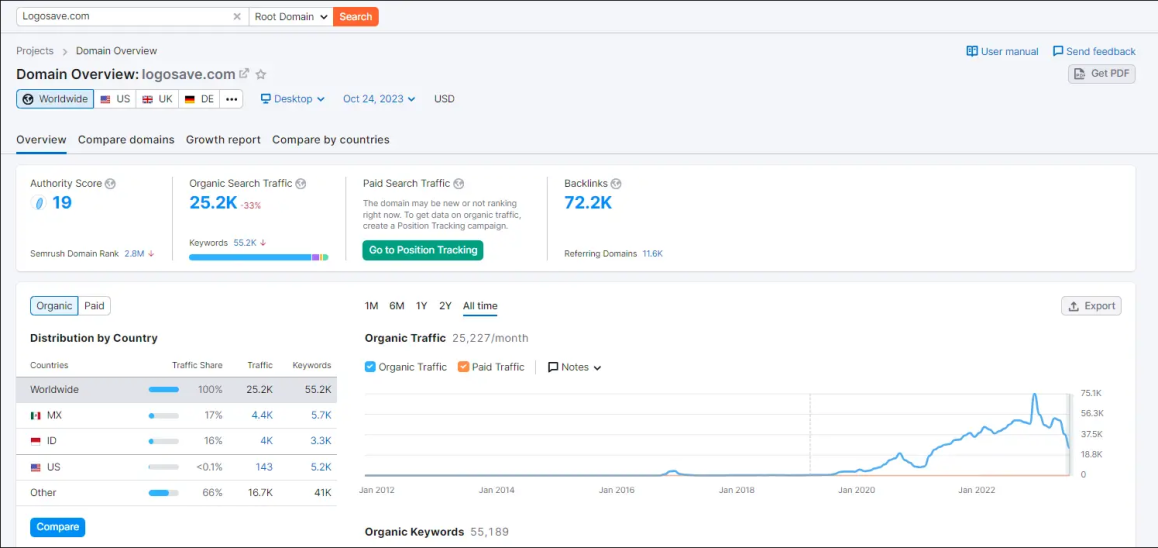
Task: Click the Referring Domains 11.6K link
Action: [652, 253]
